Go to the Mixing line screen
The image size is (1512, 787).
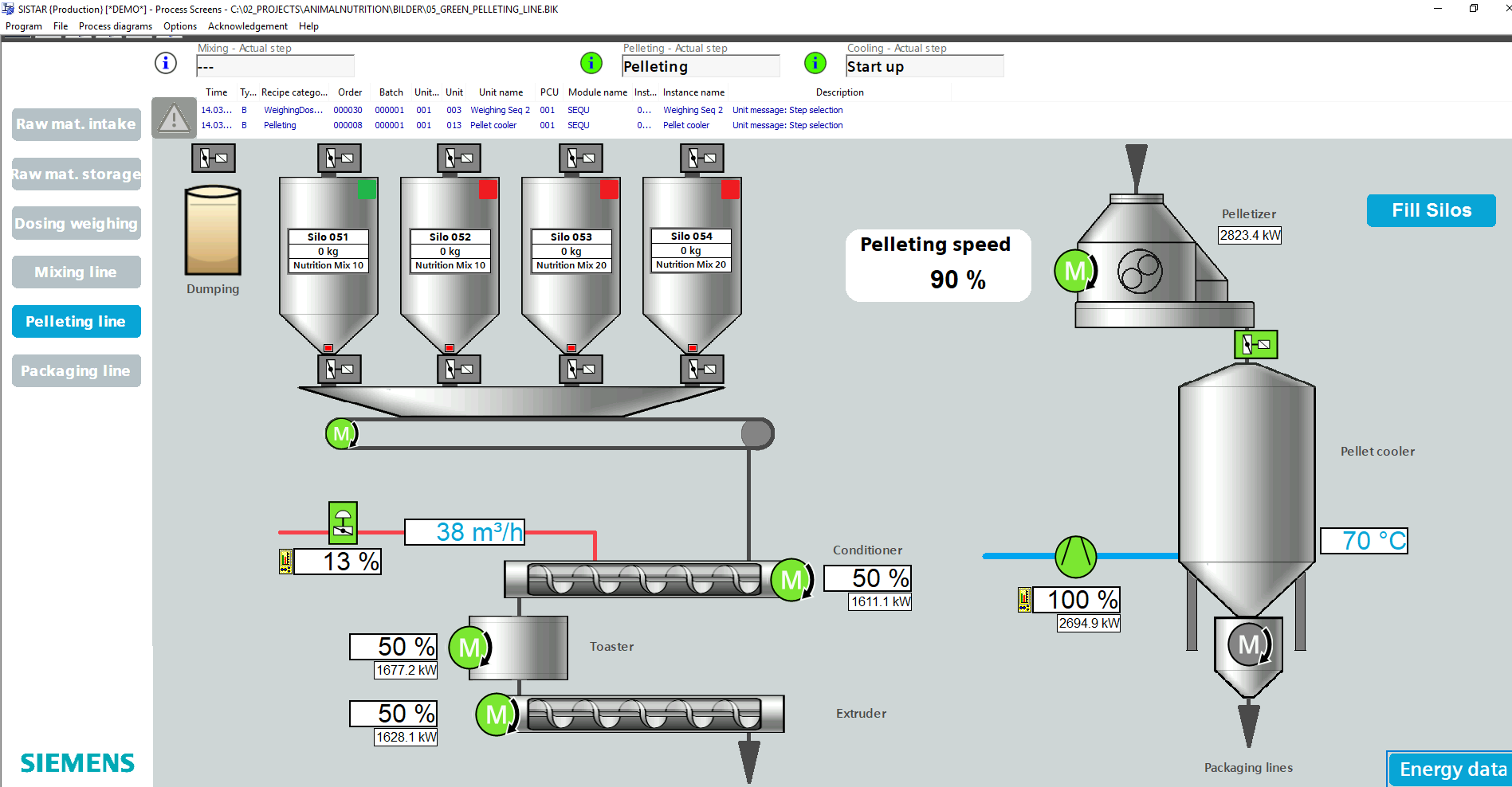tap(76, 272)
